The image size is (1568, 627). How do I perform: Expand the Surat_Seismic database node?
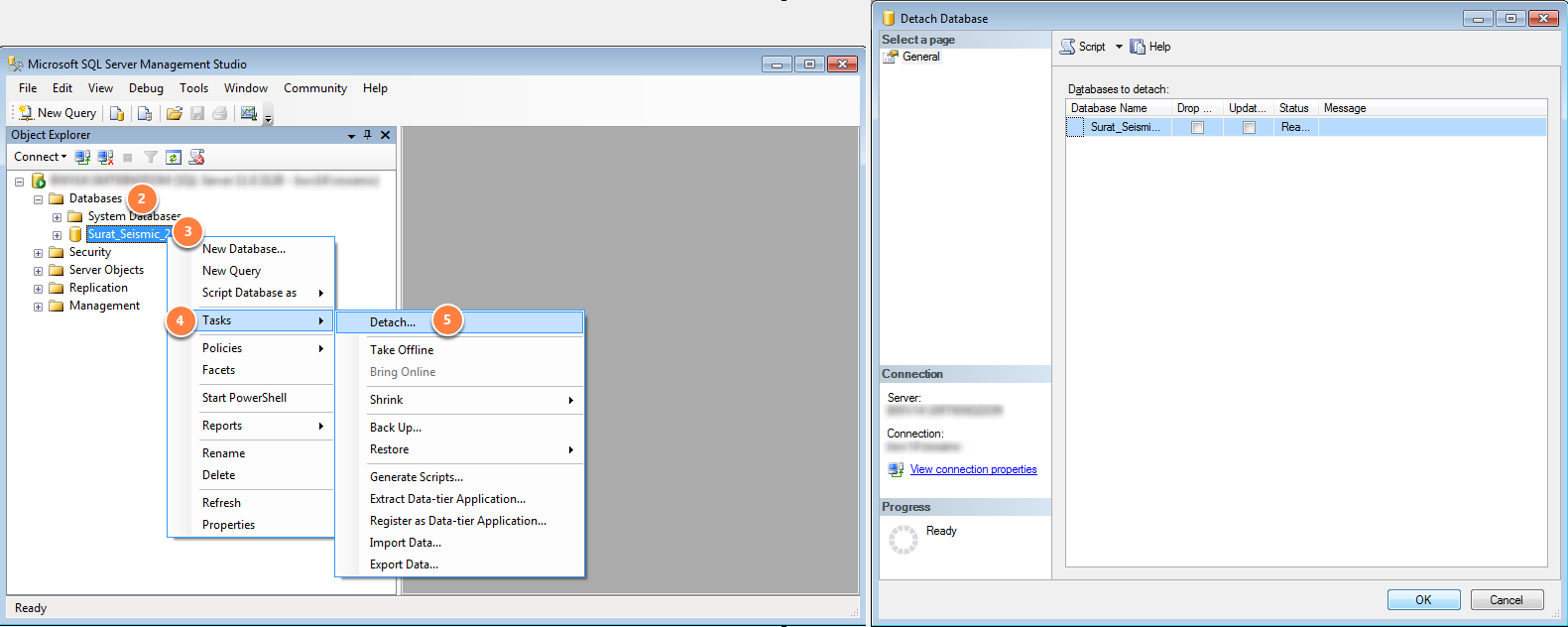(57, 235)
